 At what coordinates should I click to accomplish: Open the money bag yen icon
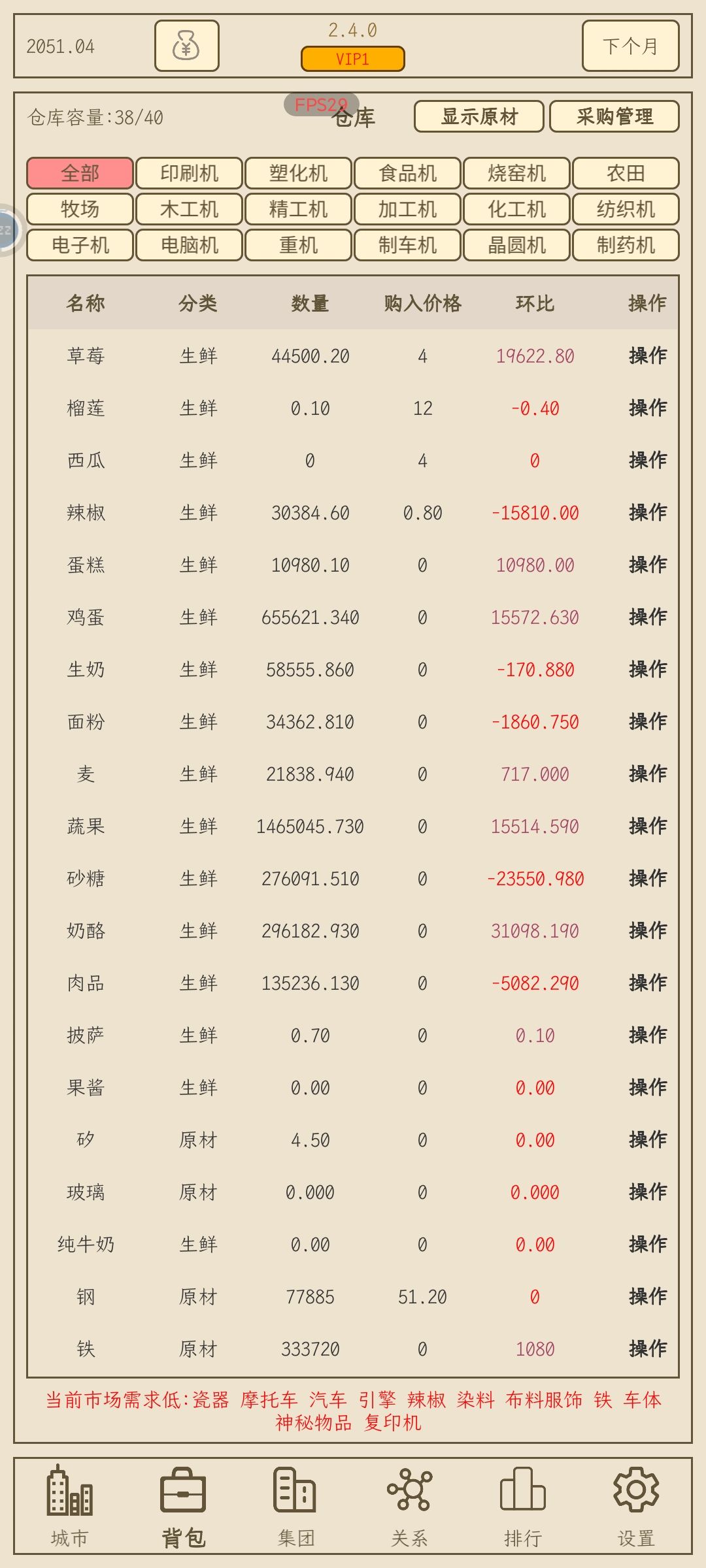click(186, 46)
